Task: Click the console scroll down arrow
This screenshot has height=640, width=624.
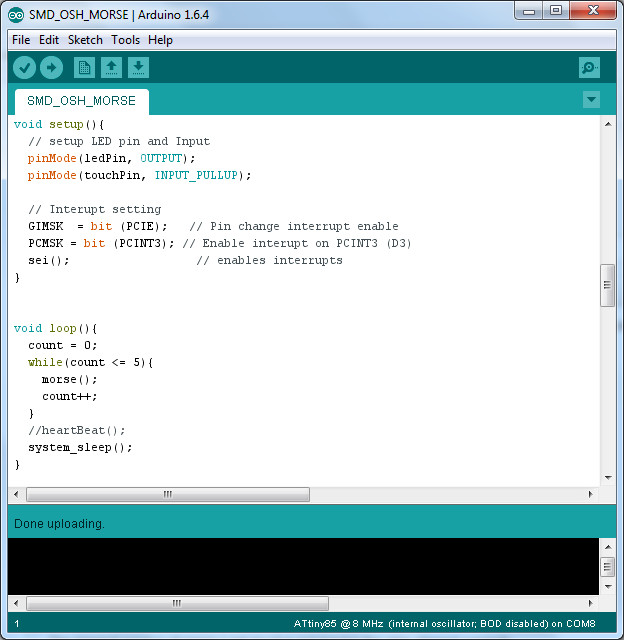Action: coord(608,587)
